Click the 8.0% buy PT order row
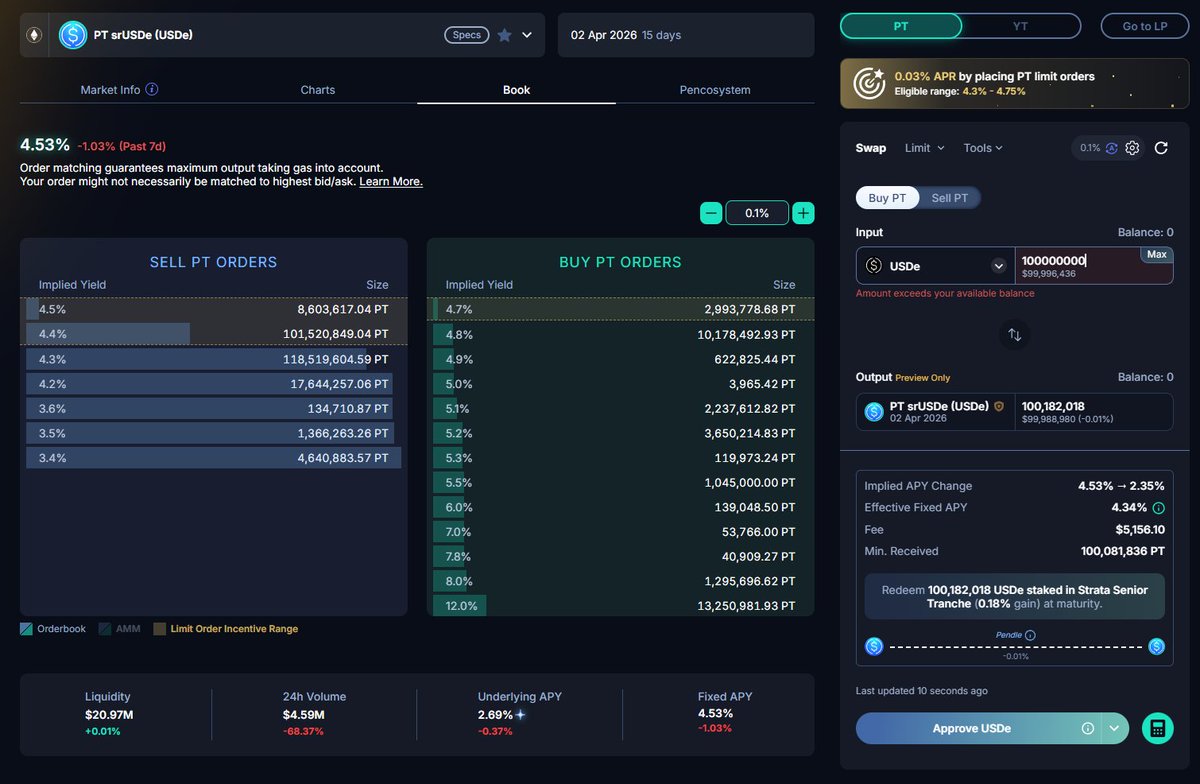Screen dimensions: 1200x784 (620, 581)
